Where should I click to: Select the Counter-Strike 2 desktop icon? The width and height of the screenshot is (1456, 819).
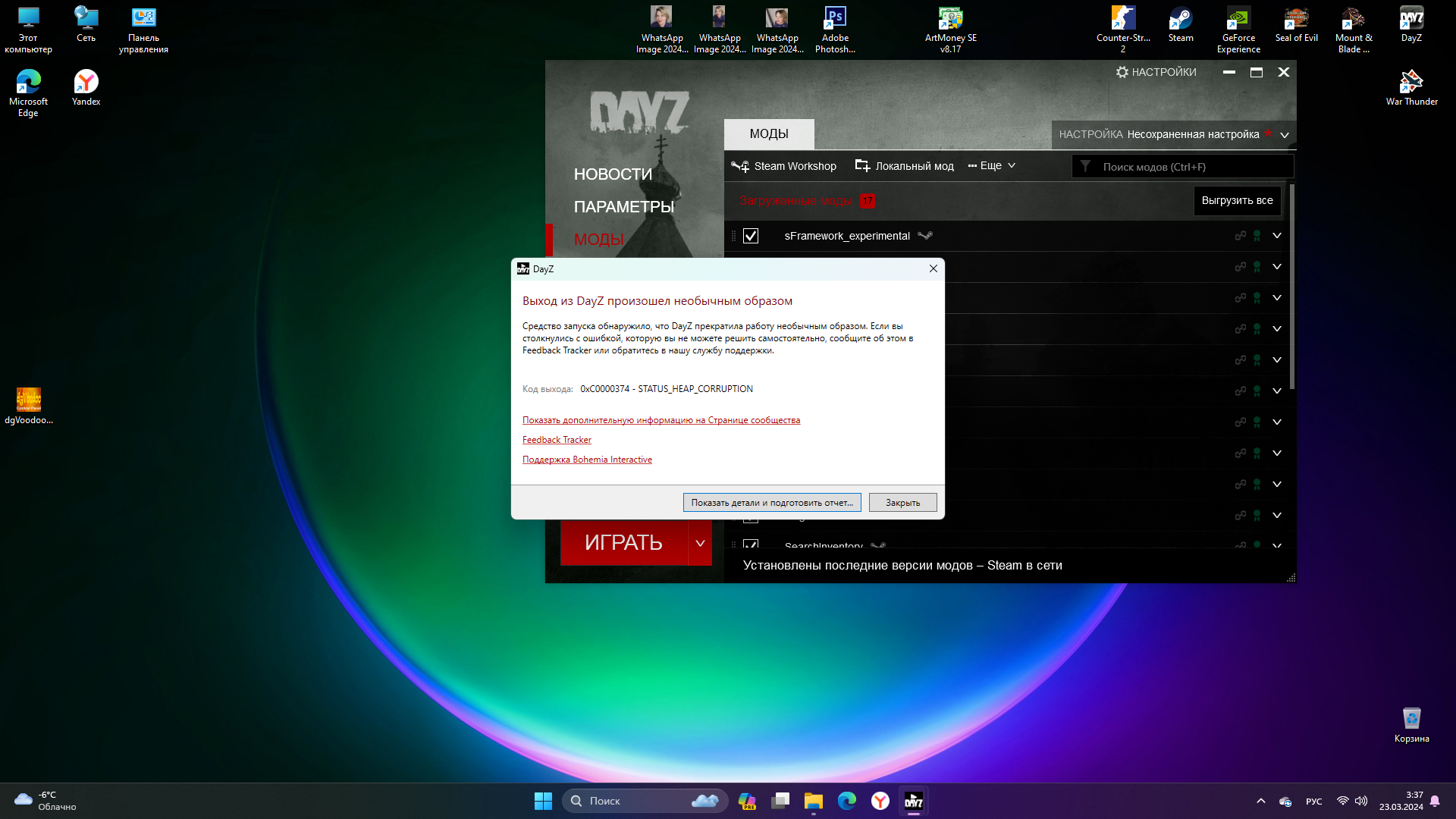tap(1123, 30)
